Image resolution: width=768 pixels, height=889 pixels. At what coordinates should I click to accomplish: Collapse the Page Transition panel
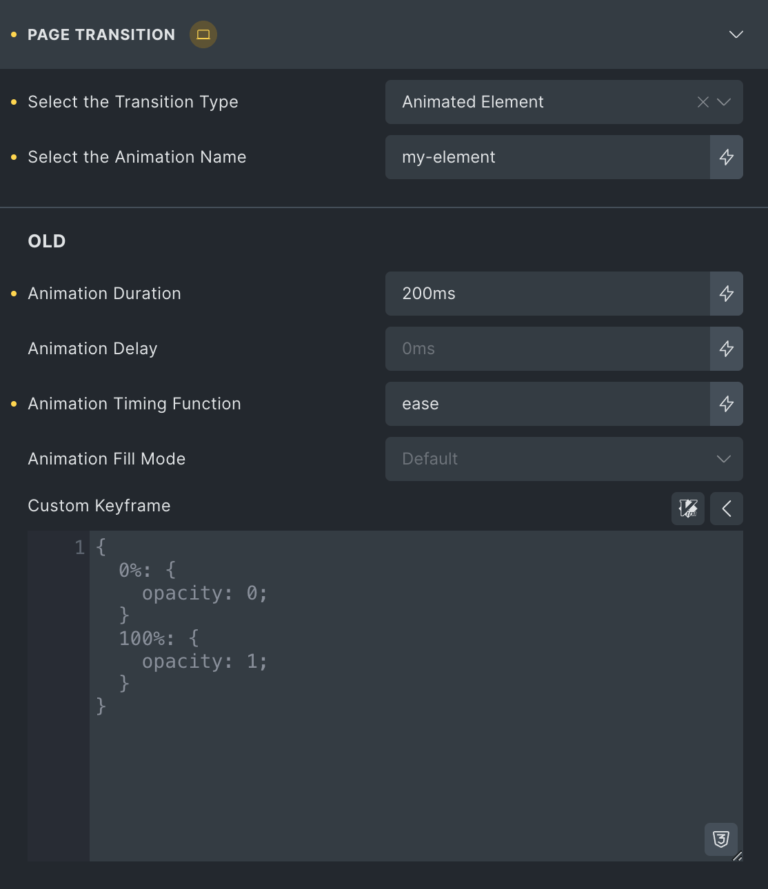coord(736,35)
